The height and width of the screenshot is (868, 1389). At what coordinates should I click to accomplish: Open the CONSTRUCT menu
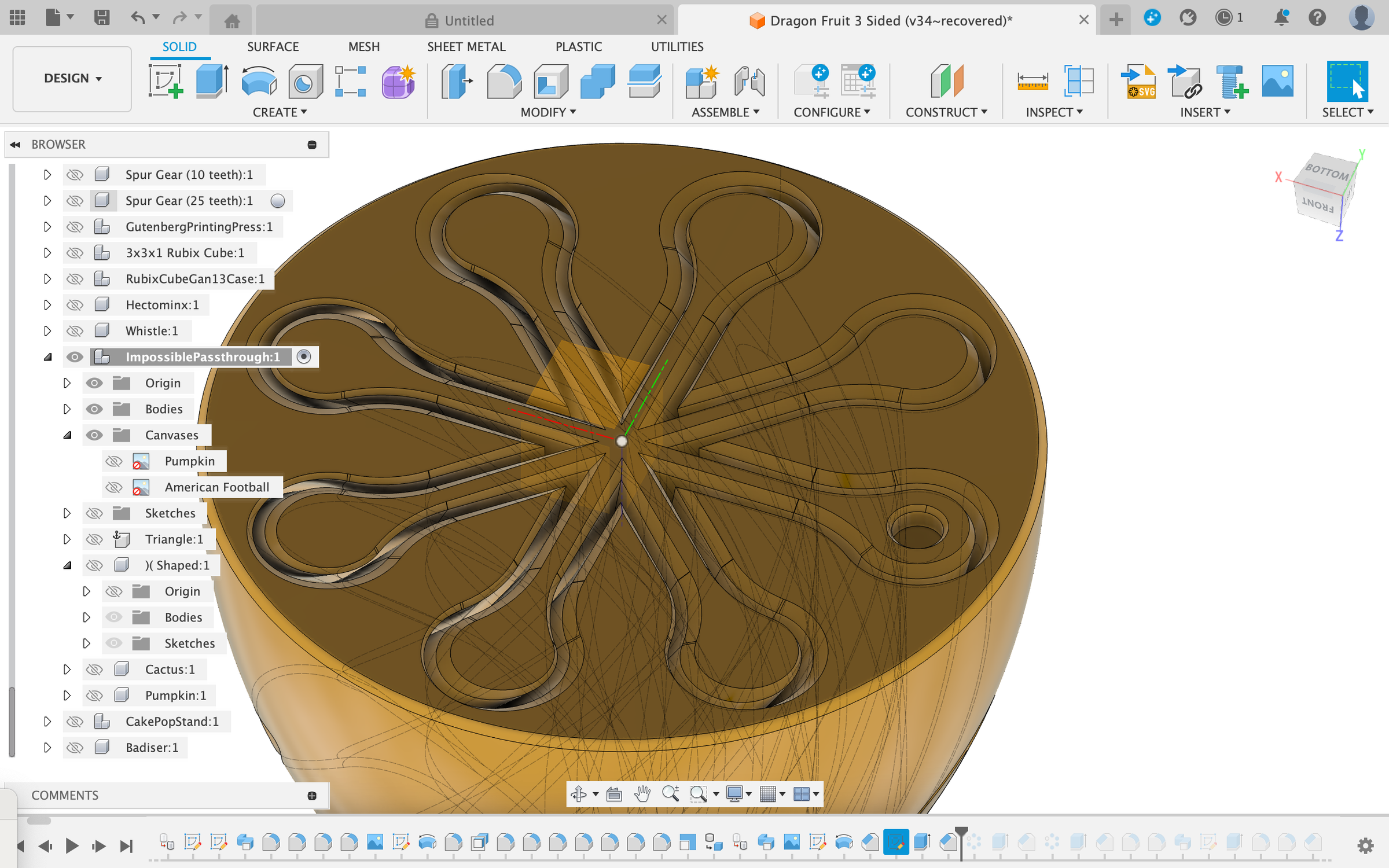point(946,112)
